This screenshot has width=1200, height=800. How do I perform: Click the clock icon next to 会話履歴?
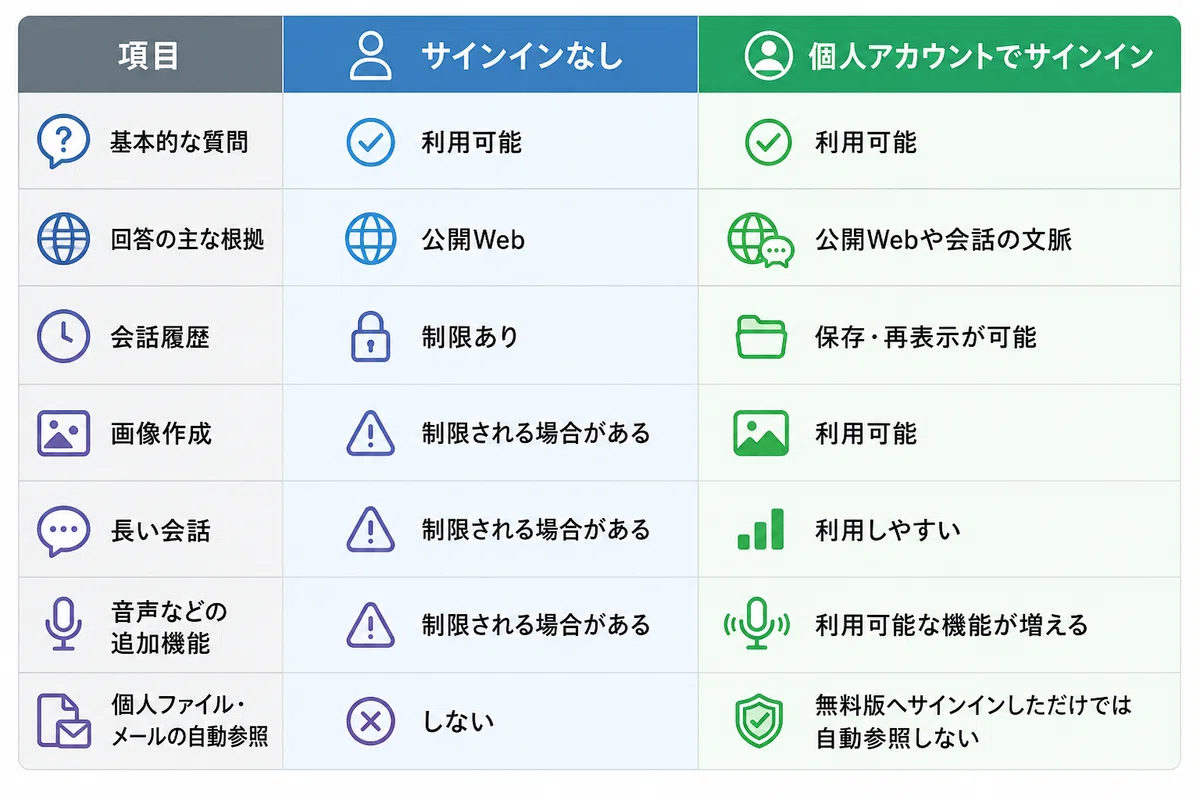tap(62, 336)
